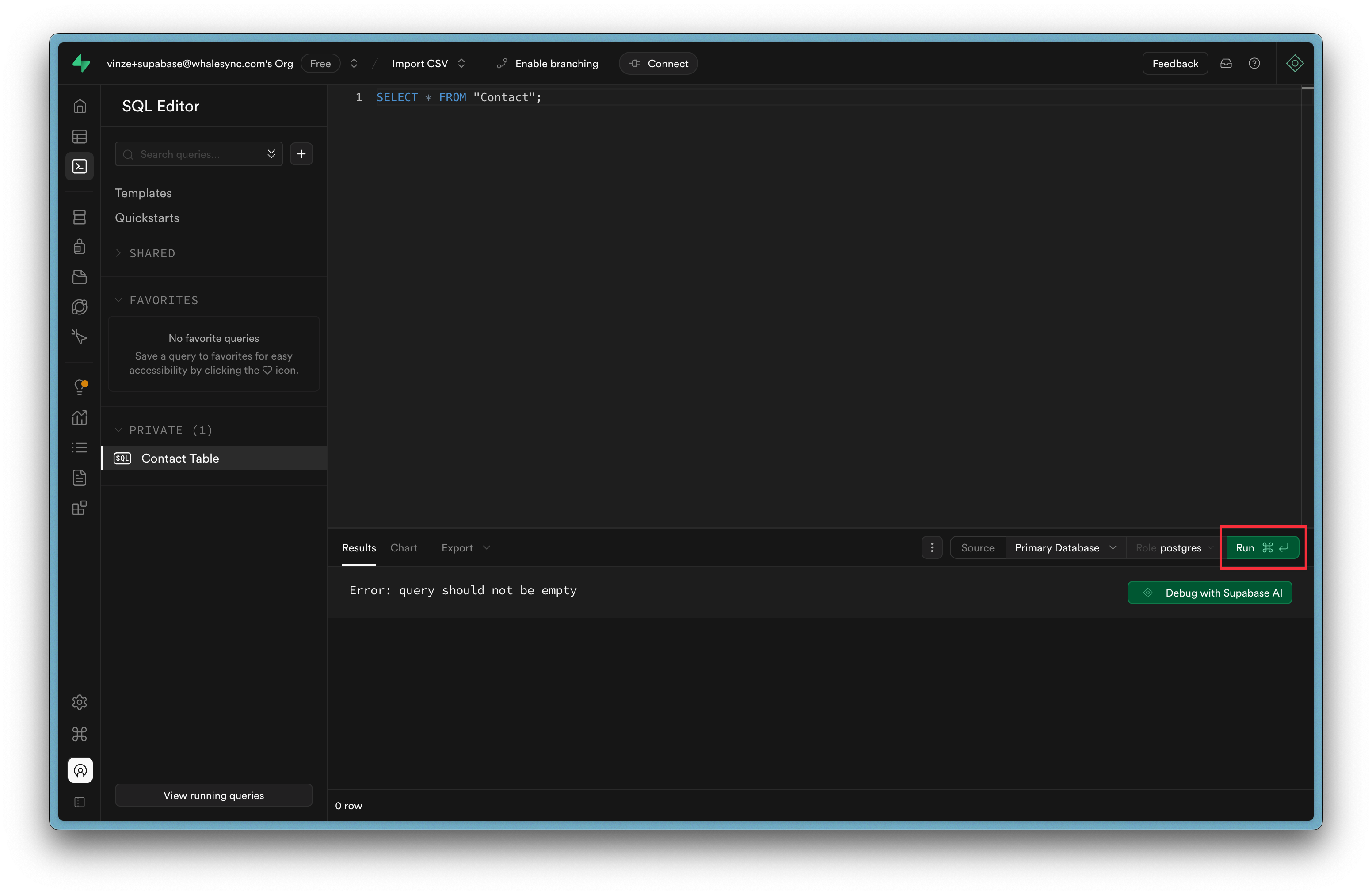Open the command menu icon in sidebar
Image resolution: width=1372 pixels, height=895 pixels.
pyautogui.click(x=80, y=734)
